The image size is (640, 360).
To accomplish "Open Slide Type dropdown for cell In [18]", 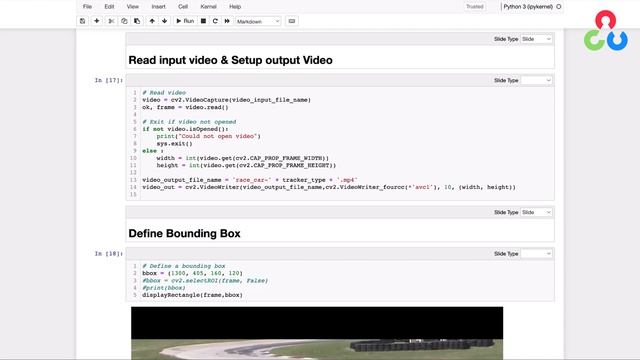I will (536, 254).
